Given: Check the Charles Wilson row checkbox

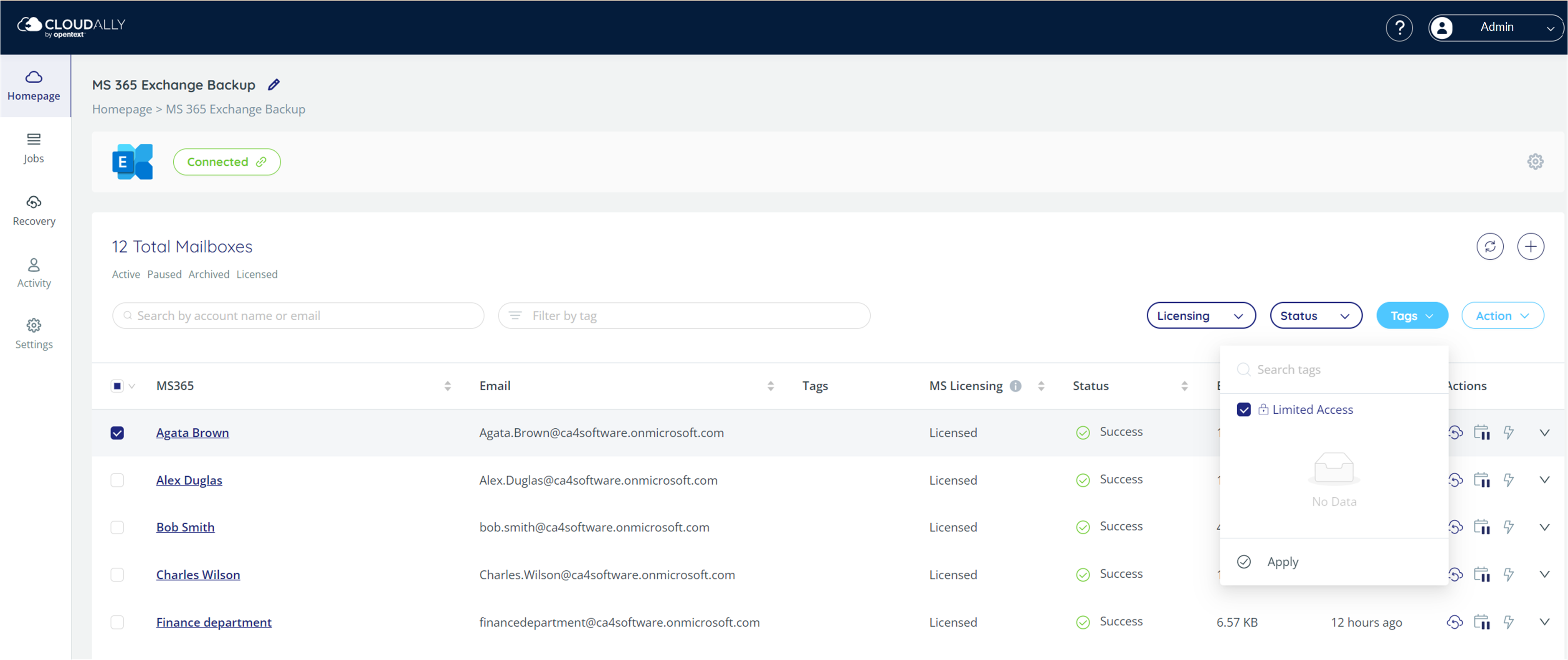Looking at the screenshot, I should 117,574.
